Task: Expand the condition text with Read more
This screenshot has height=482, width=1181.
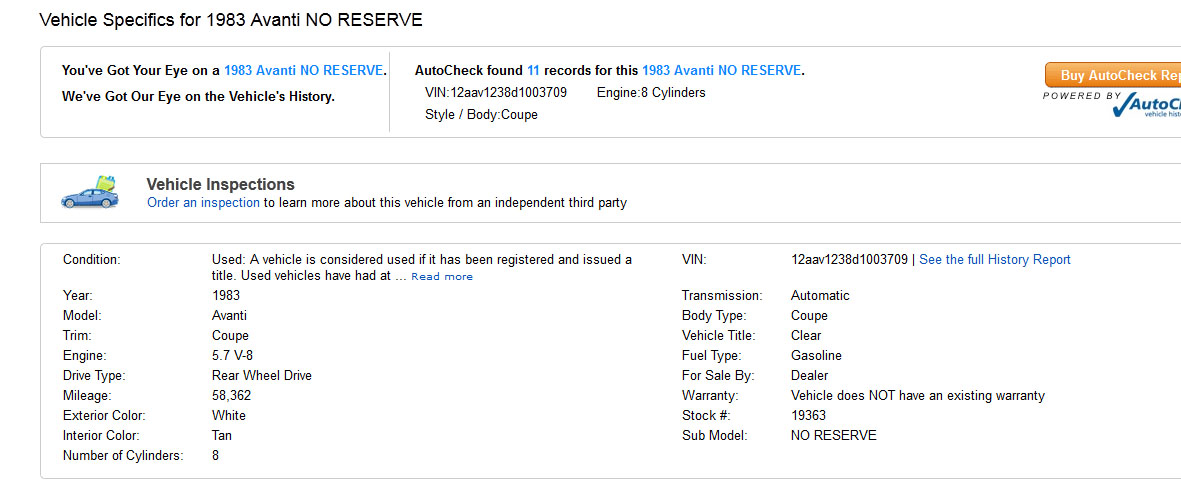Action: pos(442,277)
